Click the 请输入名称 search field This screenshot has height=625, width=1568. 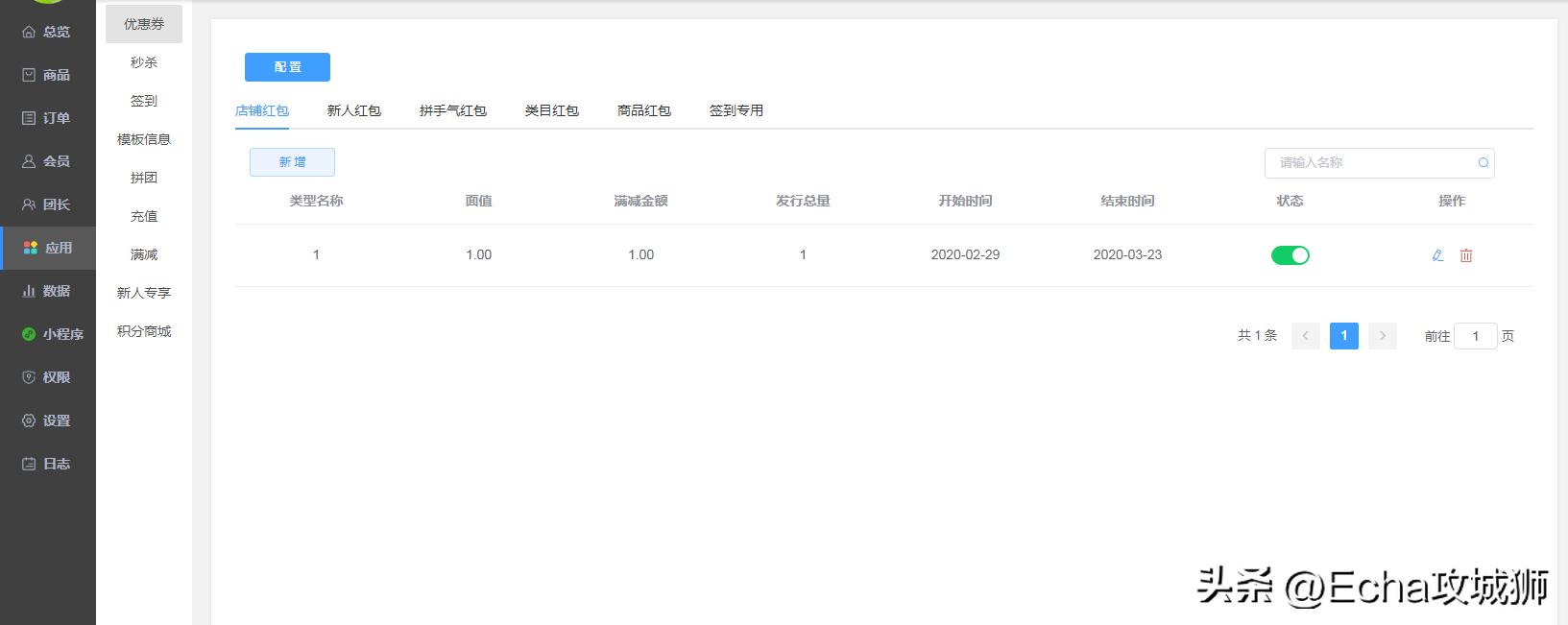tap(1368, 163)
